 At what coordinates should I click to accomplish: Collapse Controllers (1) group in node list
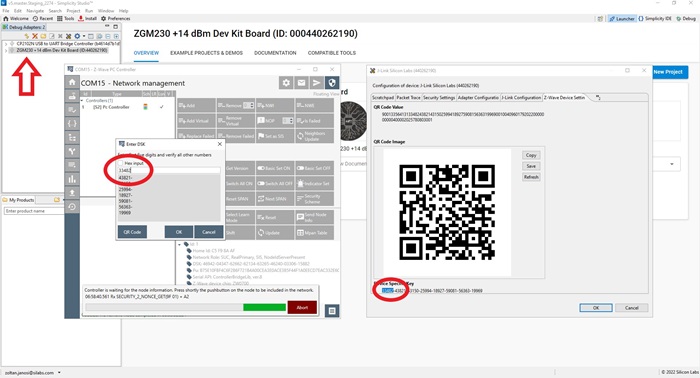82,101
